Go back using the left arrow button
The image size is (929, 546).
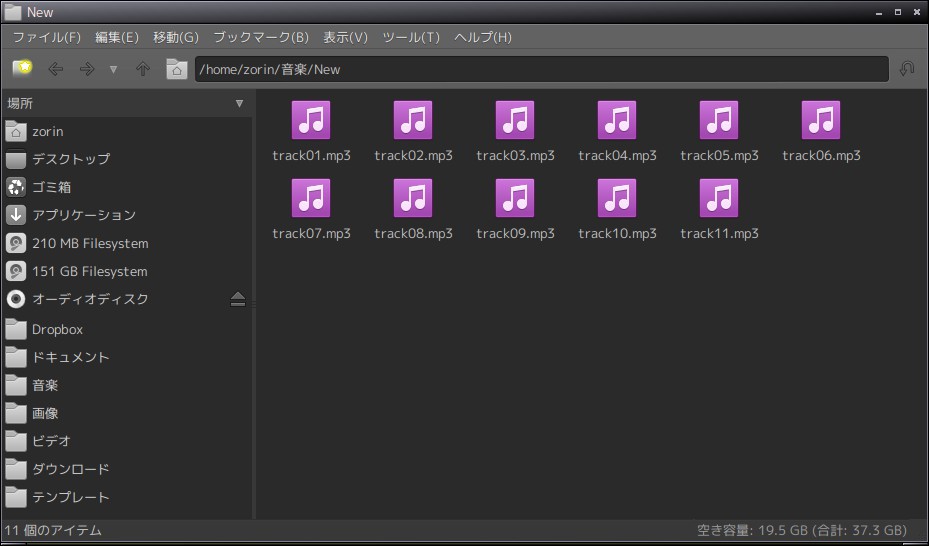point(56,69)
